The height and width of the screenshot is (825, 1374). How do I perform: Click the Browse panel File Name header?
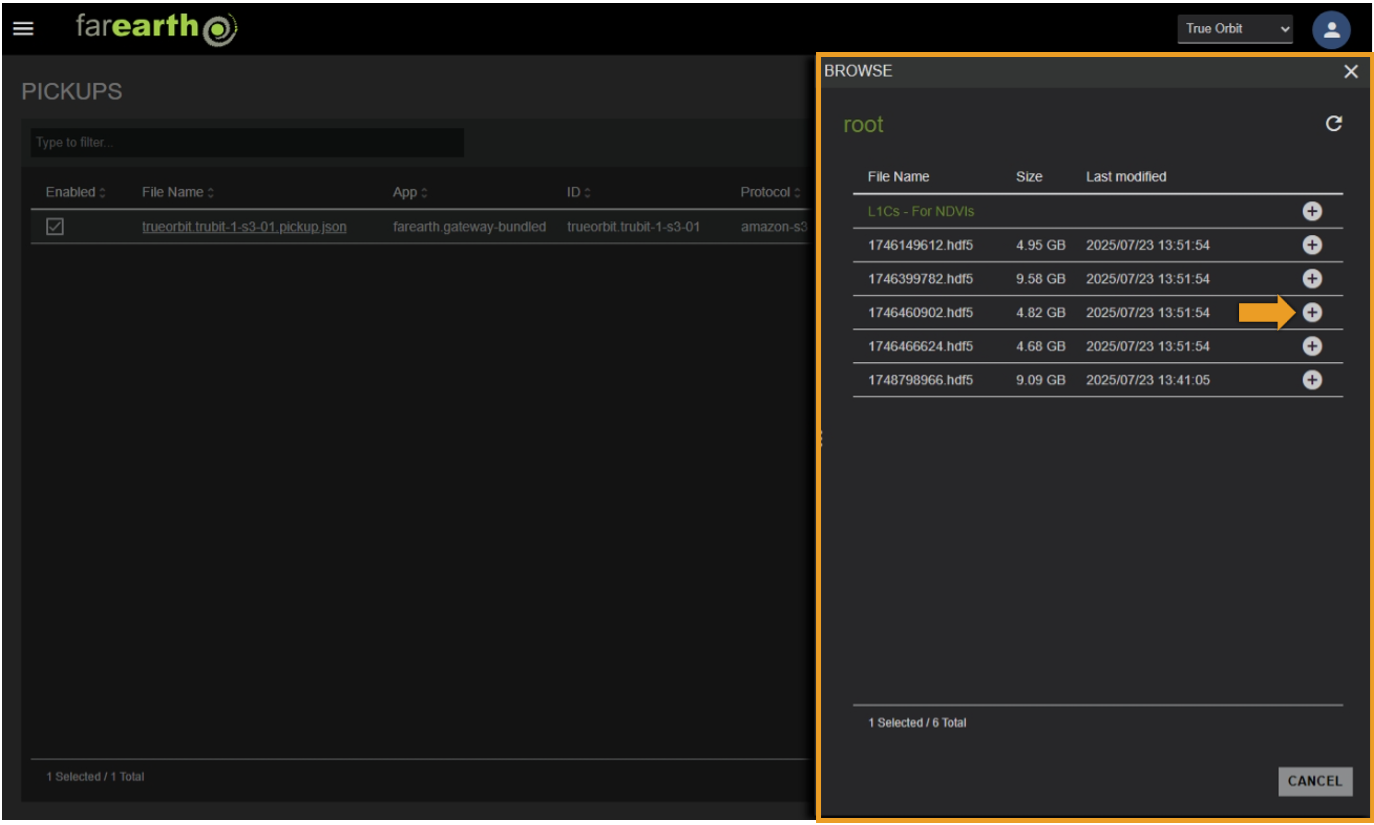[898, 176]
